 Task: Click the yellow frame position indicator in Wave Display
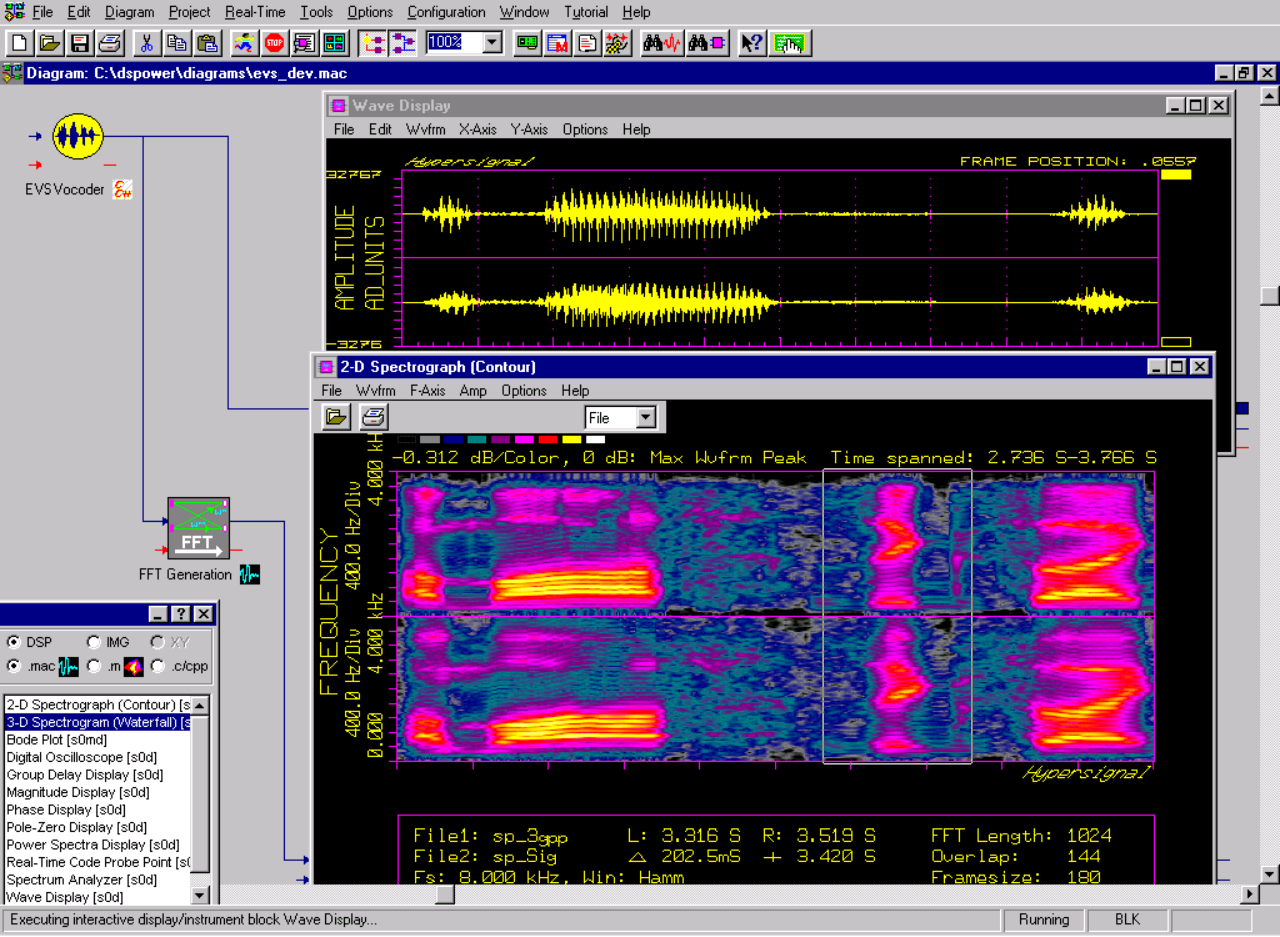(x=1176, y=174)
